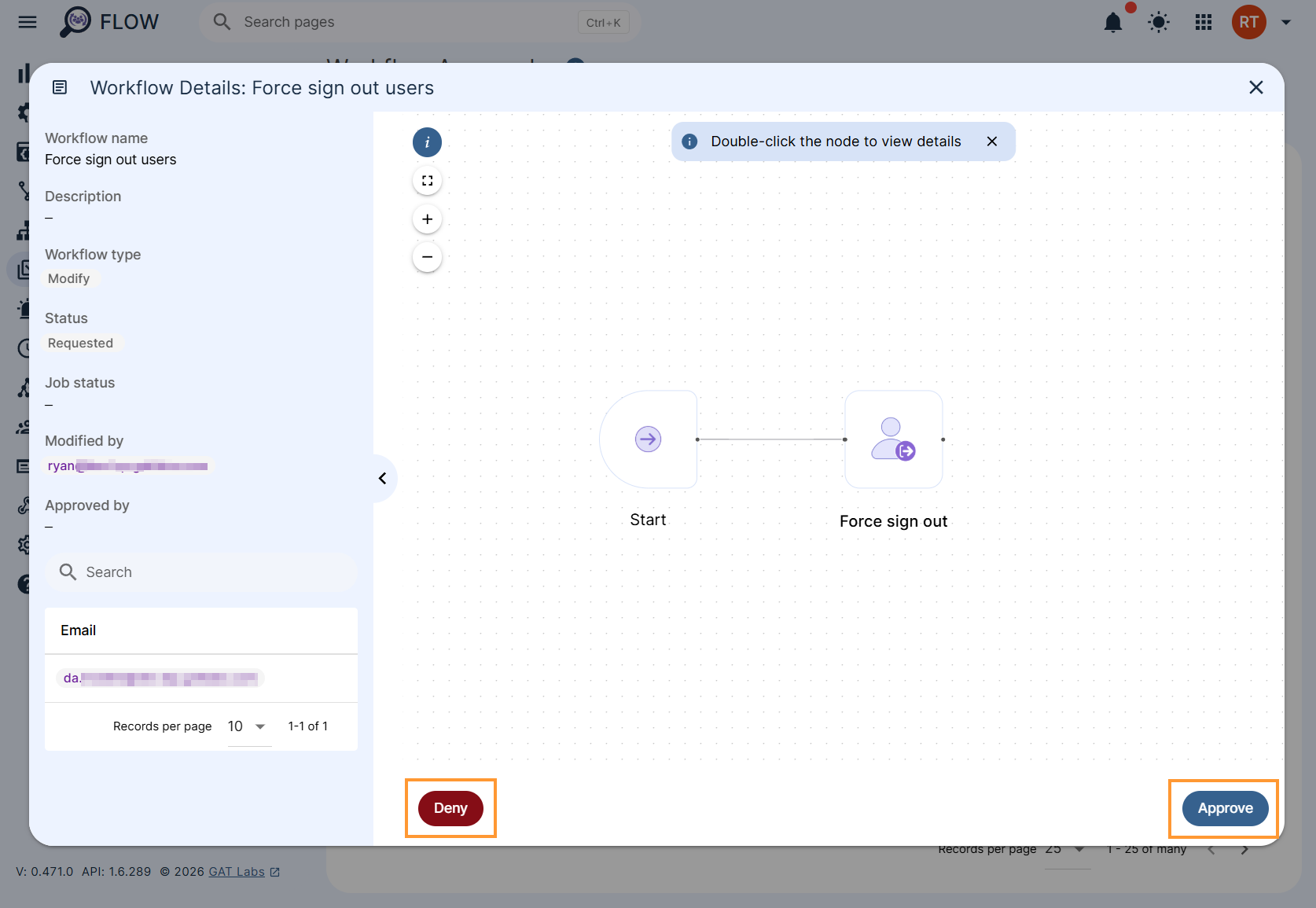
Task: Select the Force sign out node
Action: (x=894, y=439)
